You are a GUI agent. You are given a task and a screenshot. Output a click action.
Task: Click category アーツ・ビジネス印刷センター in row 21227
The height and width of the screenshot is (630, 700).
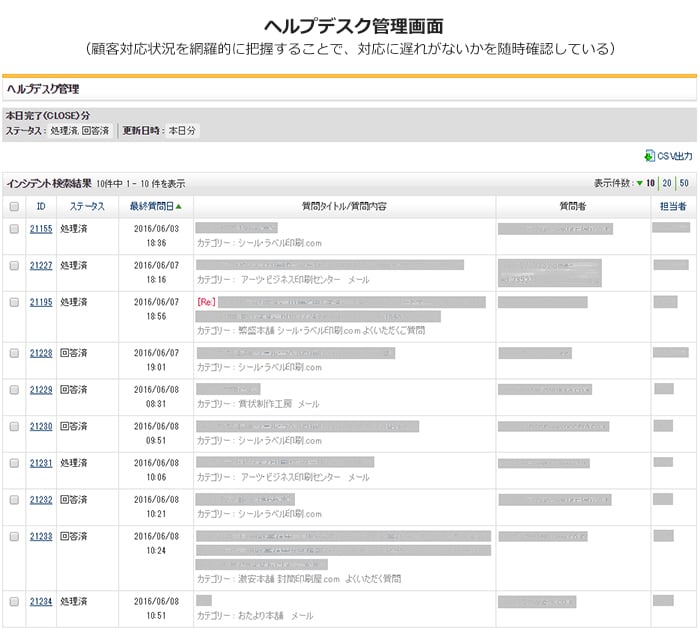[283, 280]
